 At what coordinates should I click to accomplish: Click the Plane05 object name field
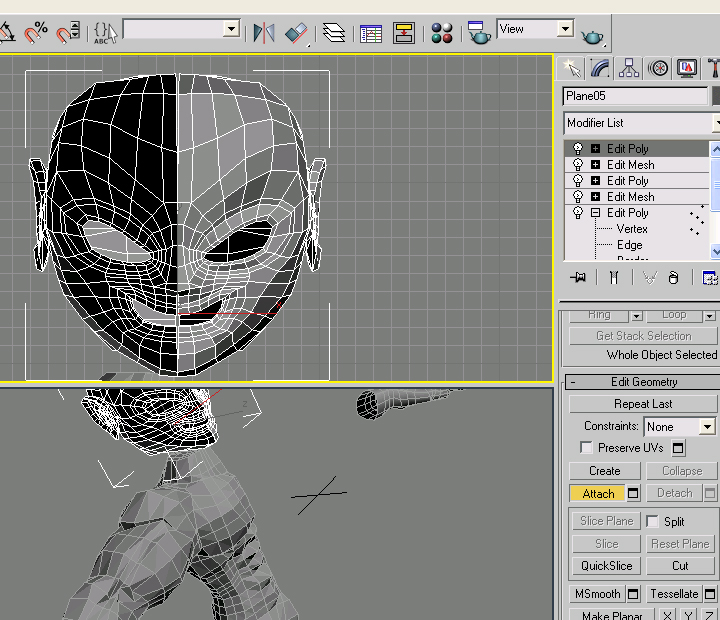coord(634,96)
